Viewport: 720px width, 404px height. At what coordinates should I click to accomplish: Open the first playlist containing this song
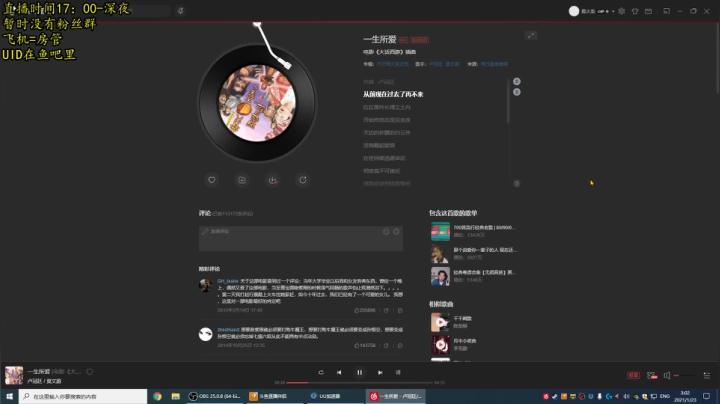pyautogui.click(x=474, y=231)
